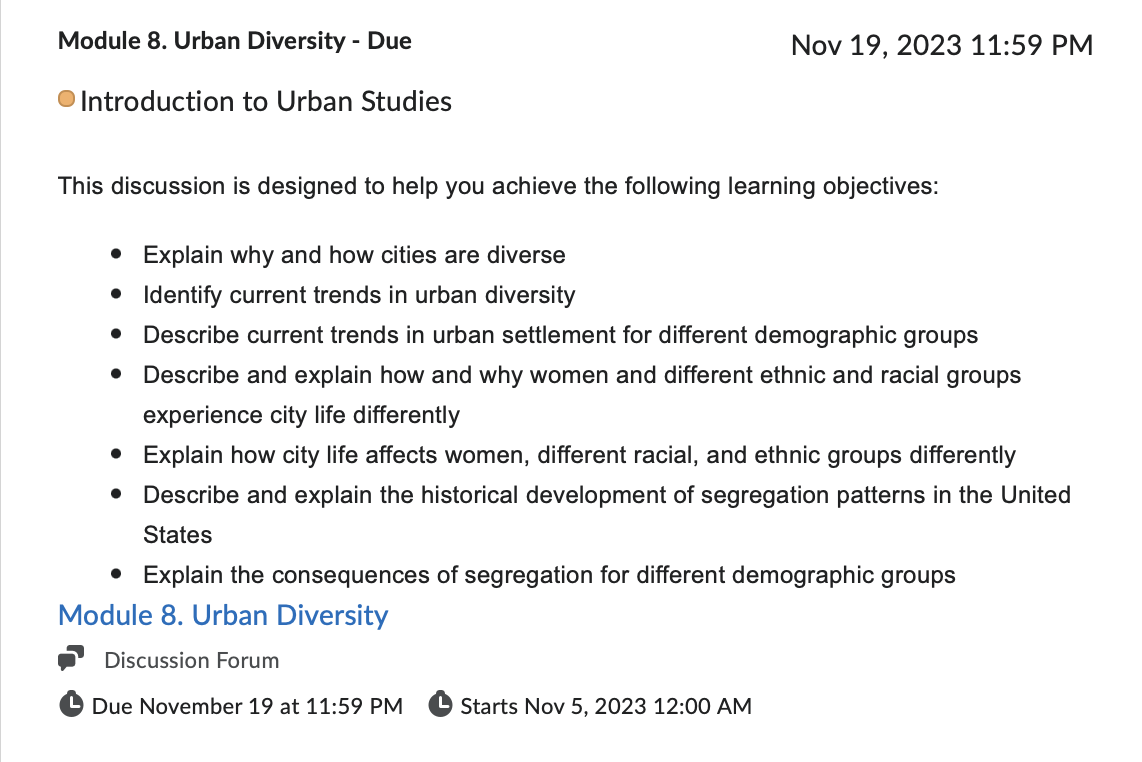This screenshot has width=1142, height=762.
Task: Click the clock icon beside Due November 19
Action: [x=71, y=704]
